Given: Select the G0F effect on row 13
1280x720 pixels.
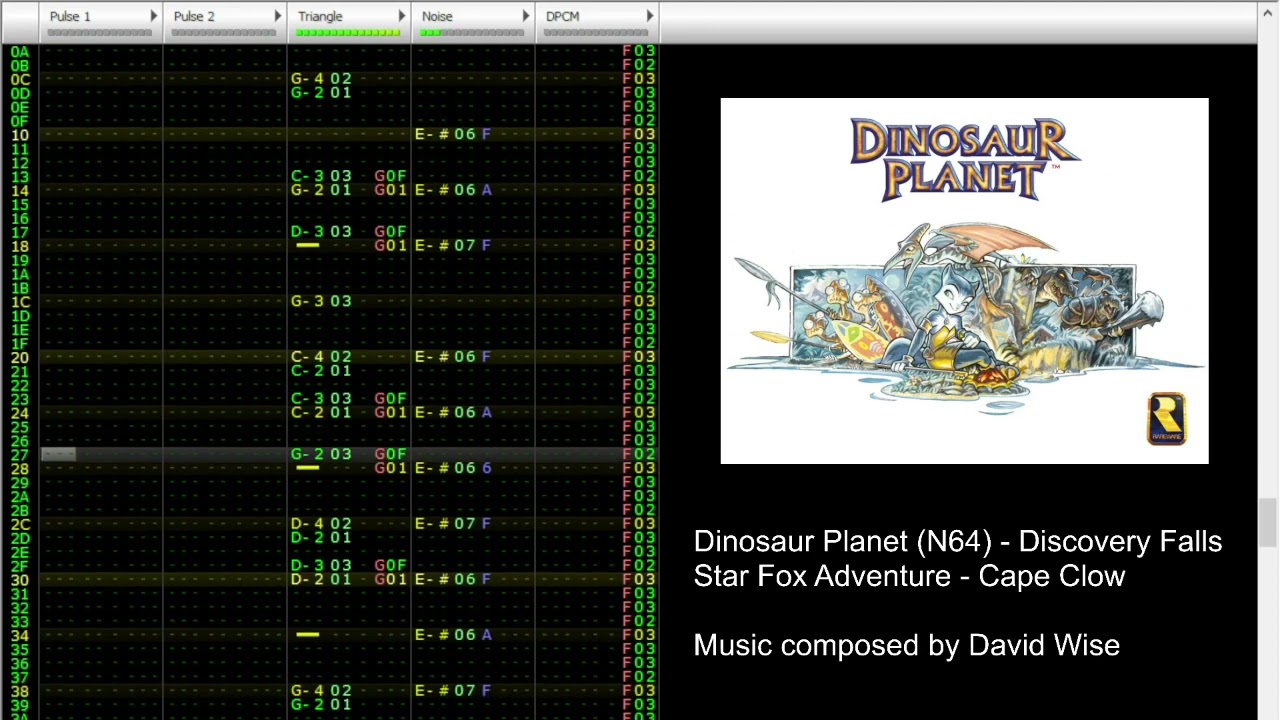Looking at the screenshot, I should click(x=390, y=176).
